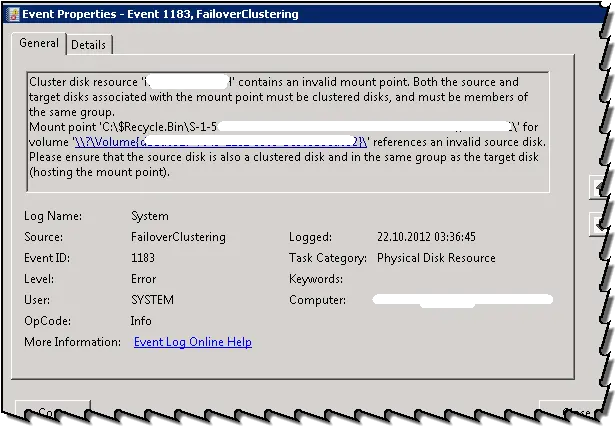Click the Logged label
Screen dimensions: 616x426
pyautogui.click(x=310, y=237)
